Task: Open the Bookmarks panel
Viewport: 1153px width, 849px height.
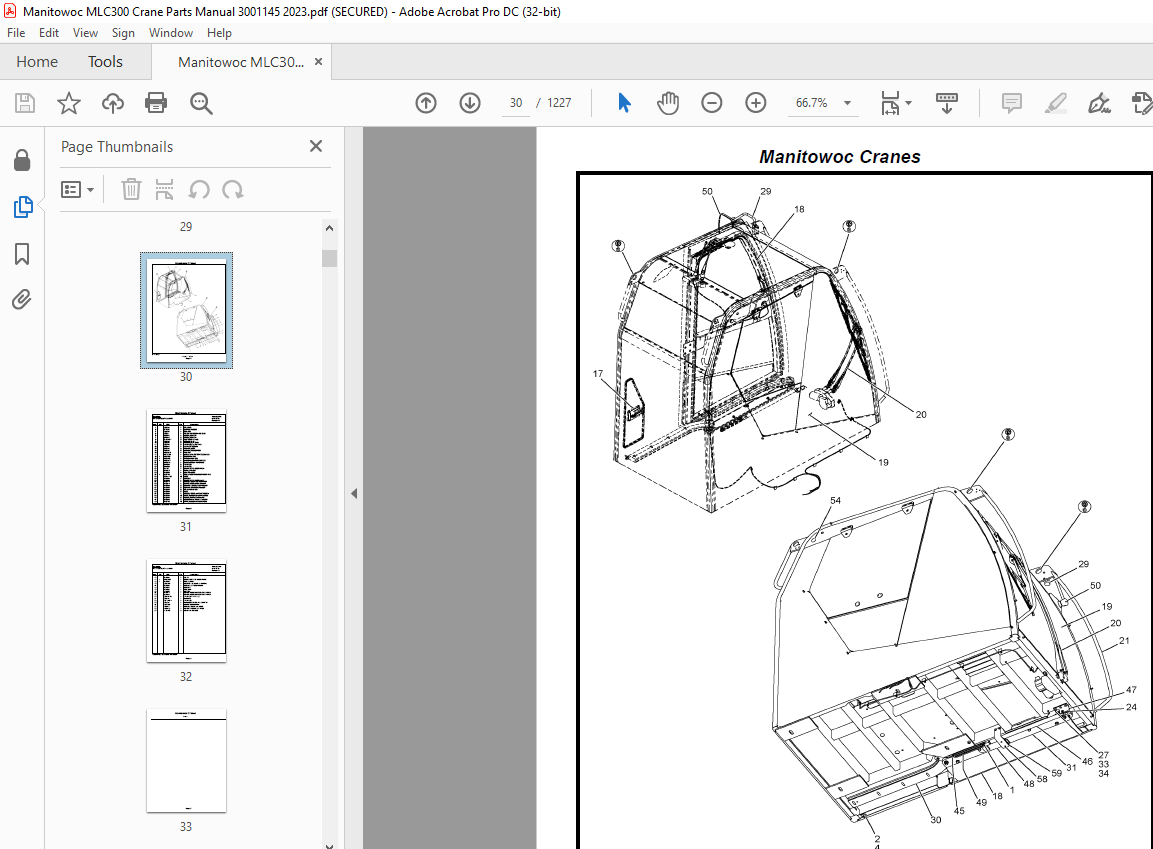Action: click(22, 254)
